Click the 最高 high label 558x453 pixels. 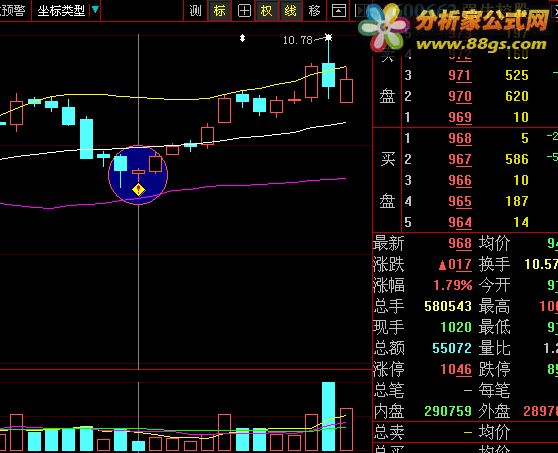pyautogui.click(x=494, y=306)
